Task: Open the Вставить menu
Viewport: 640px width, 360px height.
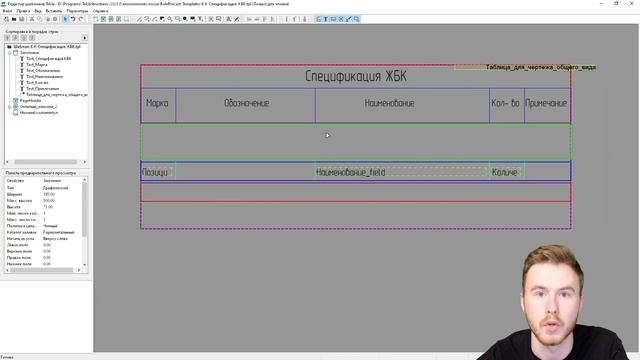Action: (54, 11)
